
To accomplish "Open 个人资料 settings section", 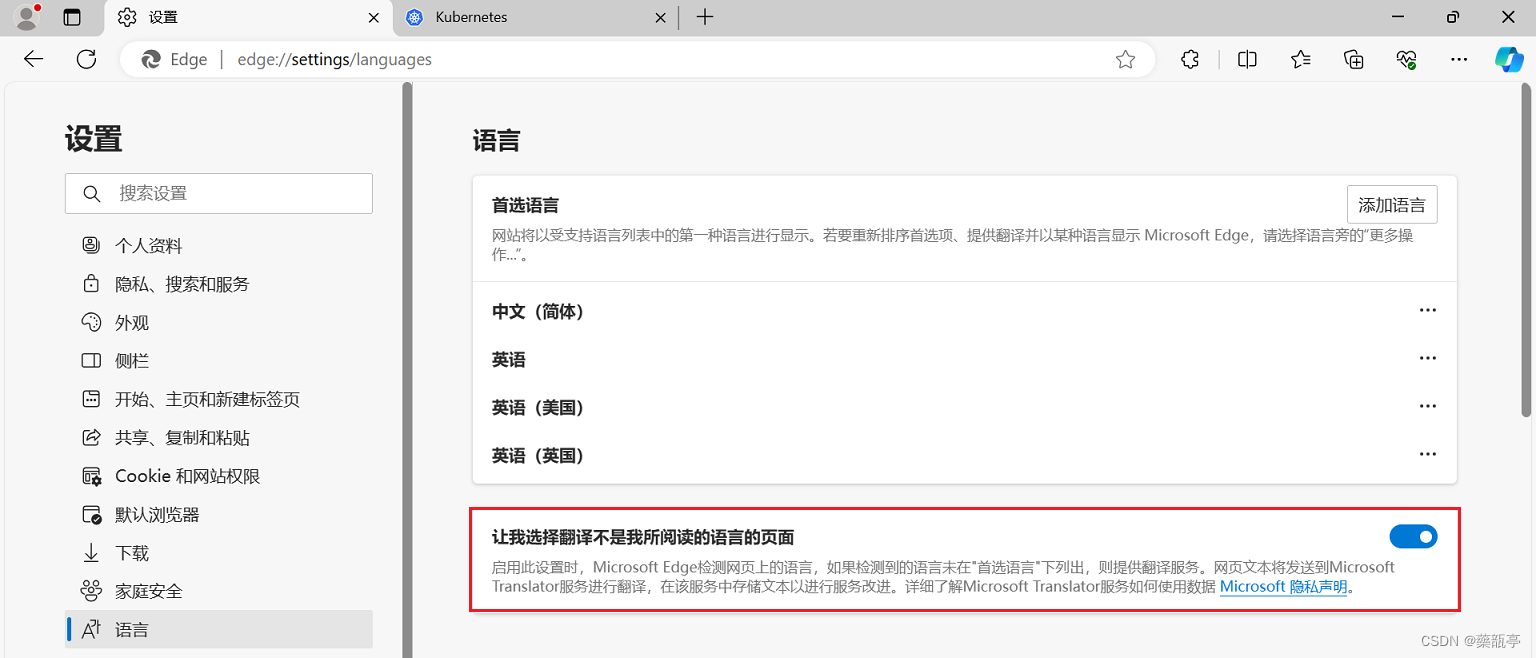I will [x=218, y=246].
